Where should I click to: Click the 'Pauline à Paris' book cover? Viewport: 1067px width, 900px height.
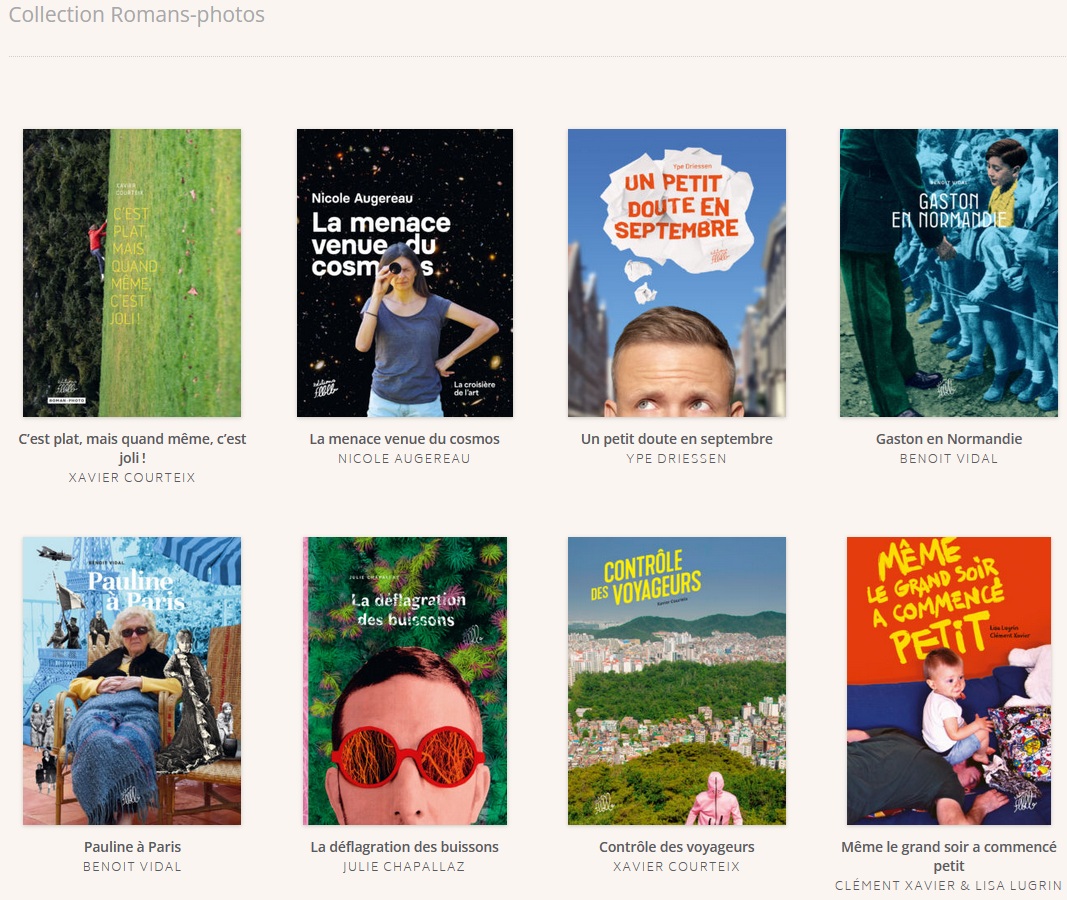click(132, 680)
